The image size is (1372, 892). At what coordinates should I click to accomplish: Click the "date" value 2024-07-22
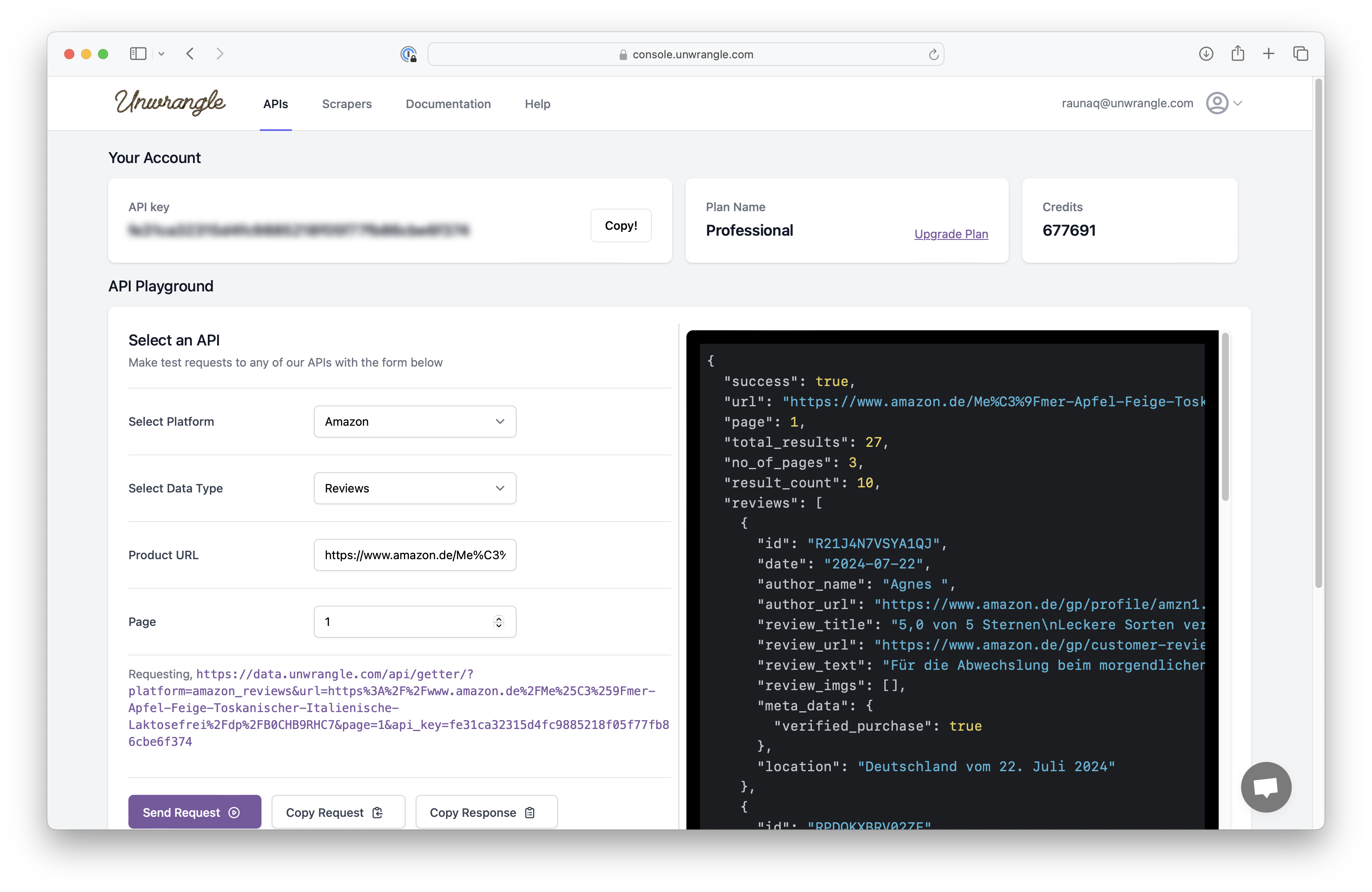click(x=874, y=563)
